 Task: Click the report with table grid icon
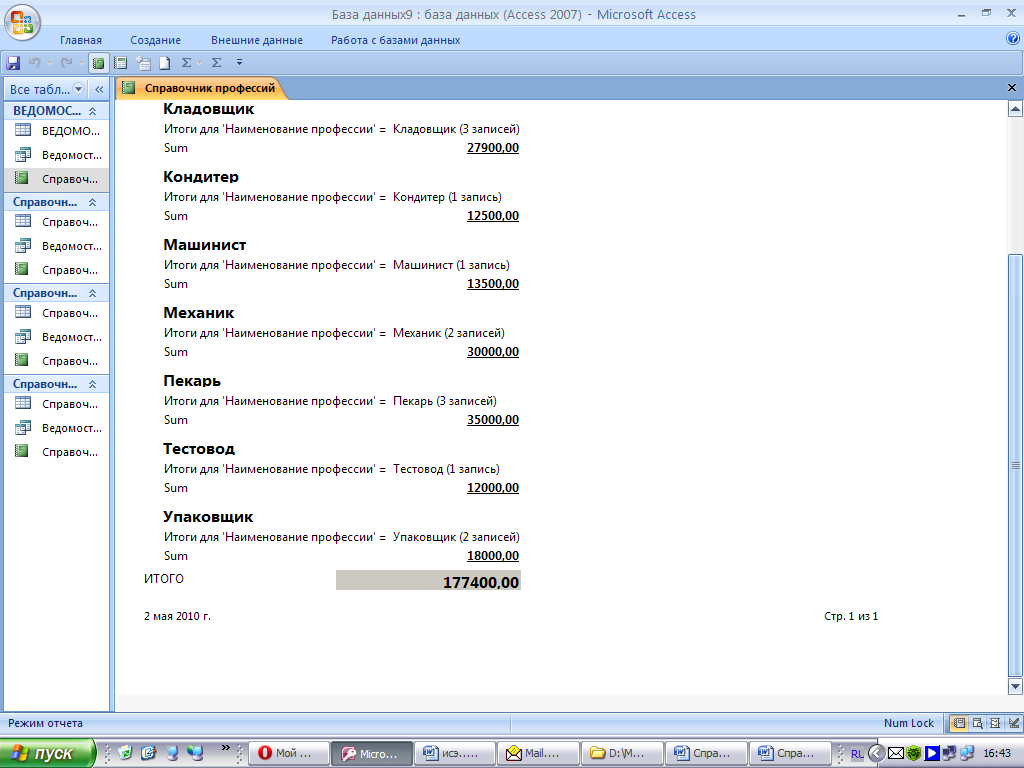point(121,63)
